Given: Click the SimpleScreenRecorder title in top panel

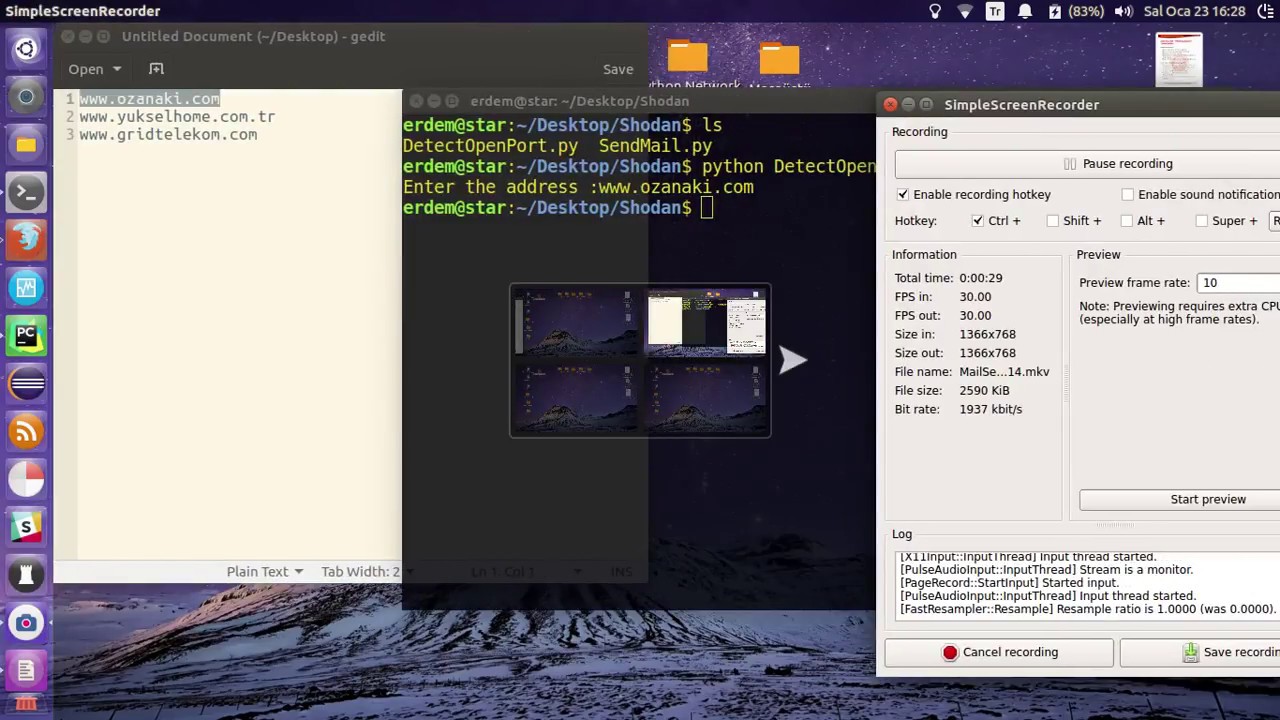Looking at the screenshot, I should click(83, 11).
